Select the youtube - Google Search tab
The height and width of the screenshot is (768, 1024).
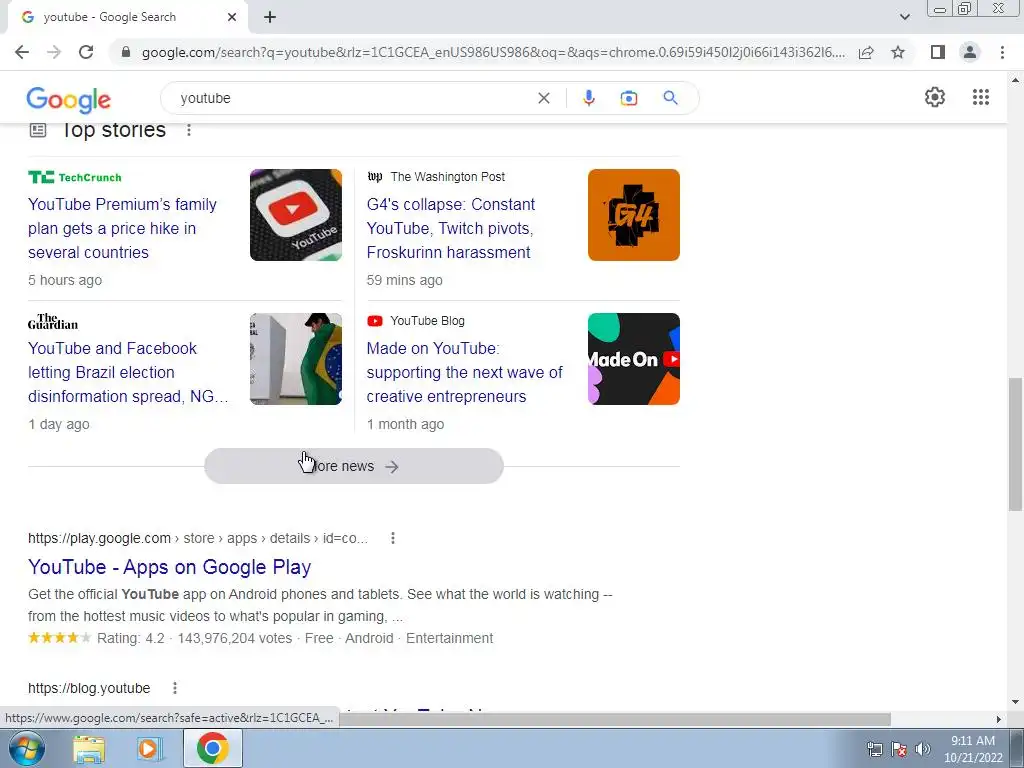(128, 18)
